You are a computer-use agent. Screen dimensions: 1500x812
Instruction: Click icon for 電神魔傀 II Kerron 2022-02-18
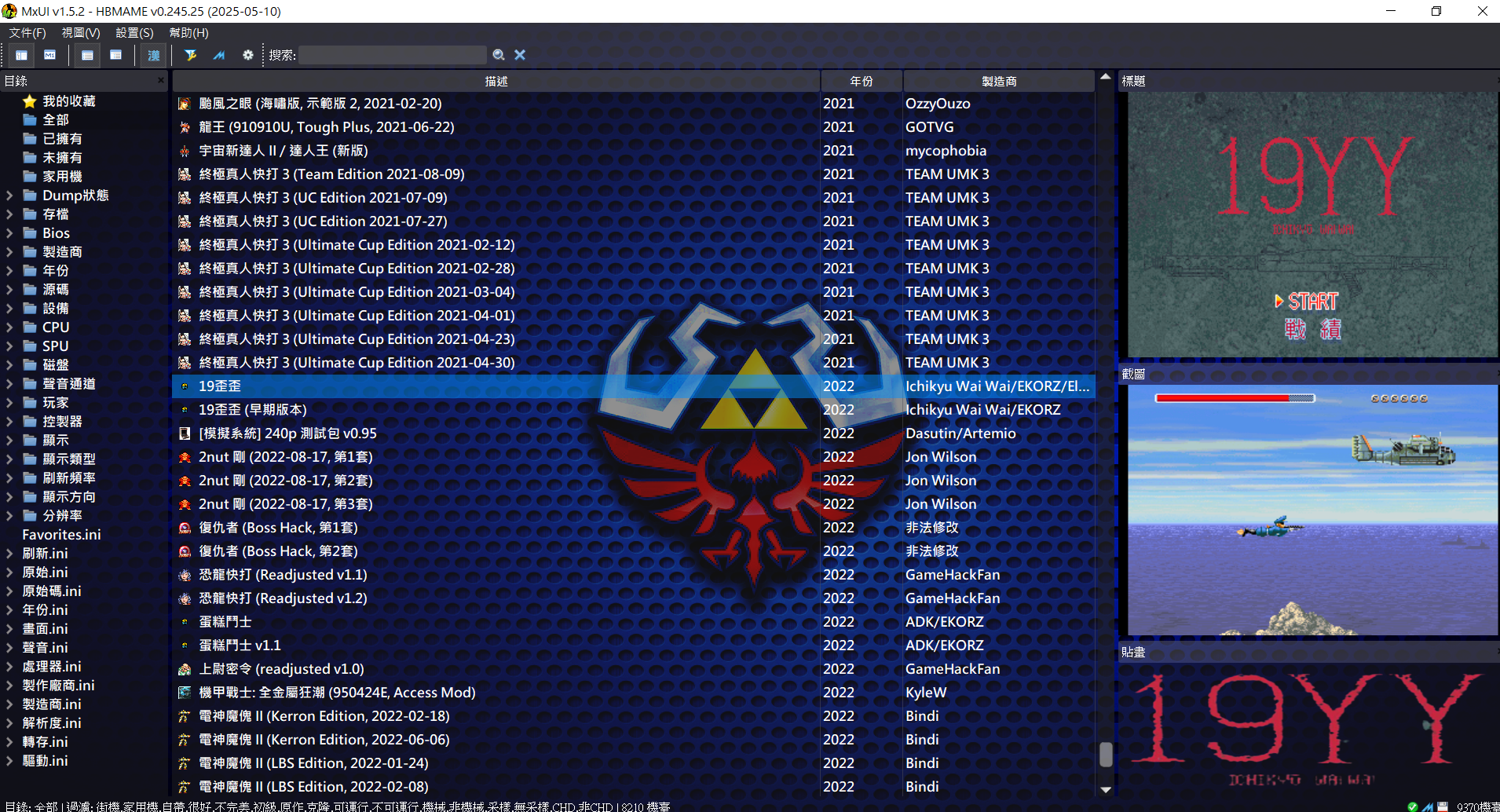click(x=185, y=716)
